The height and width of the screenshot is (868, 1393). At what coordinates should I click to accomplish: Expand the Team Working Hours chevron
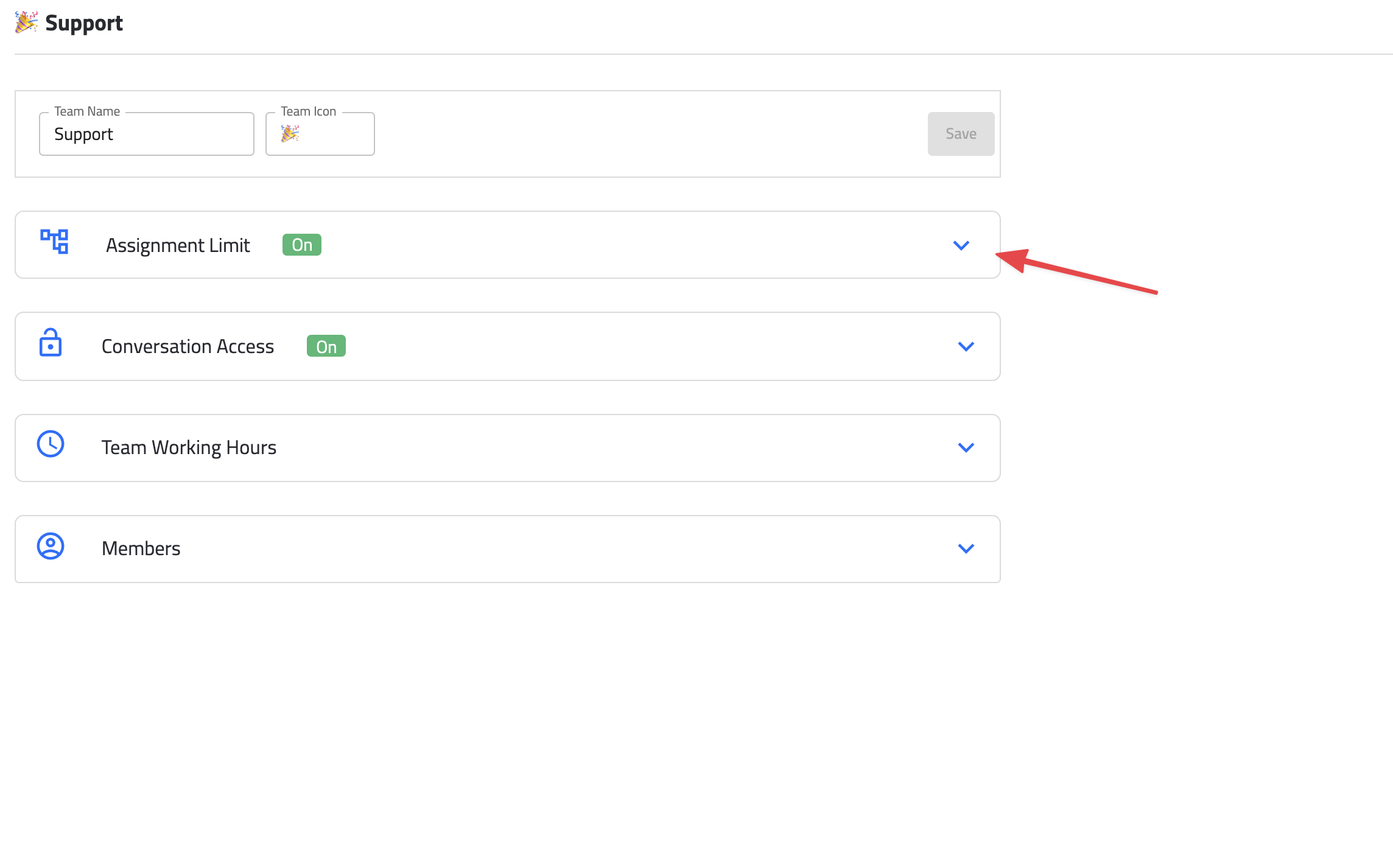pyautogui.click(x=966, y=447)
